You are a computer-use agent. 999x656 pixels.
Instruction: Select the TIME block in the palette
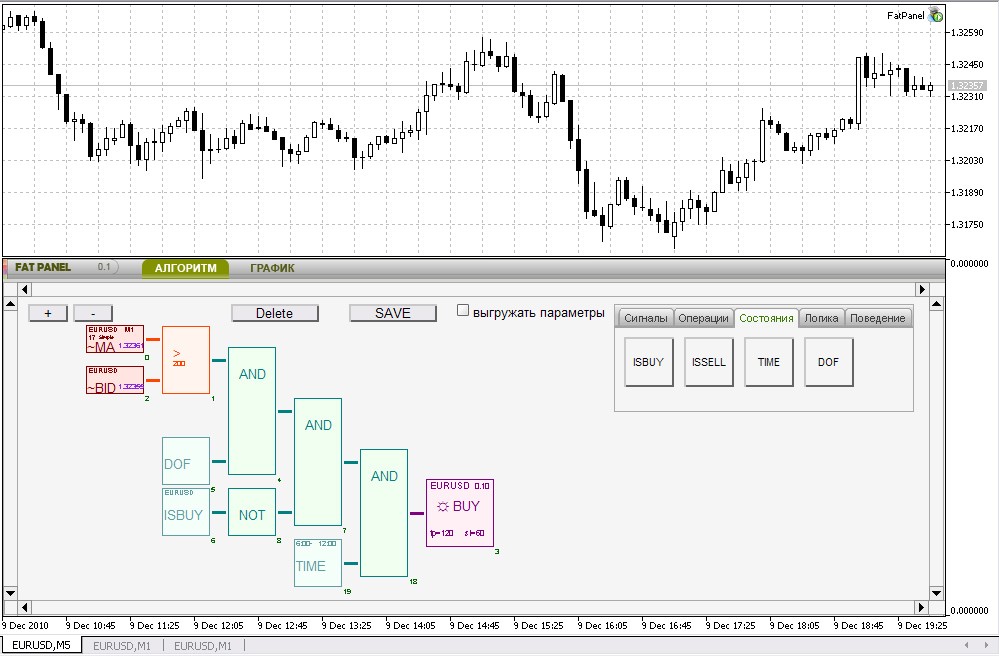[768, 363]
